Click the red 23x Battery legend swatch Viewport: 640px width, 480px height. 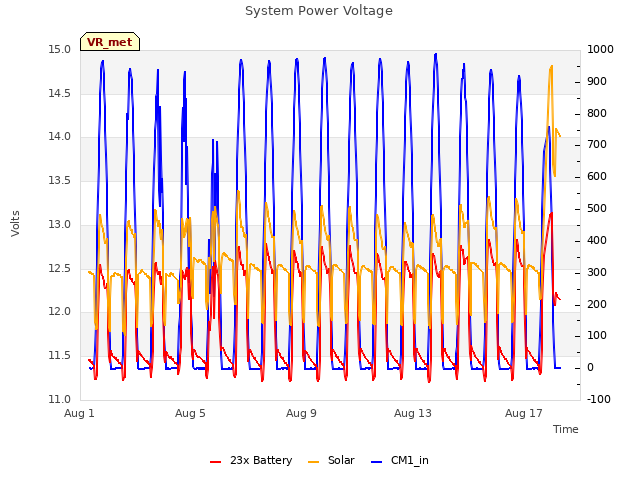click(215, 462)
